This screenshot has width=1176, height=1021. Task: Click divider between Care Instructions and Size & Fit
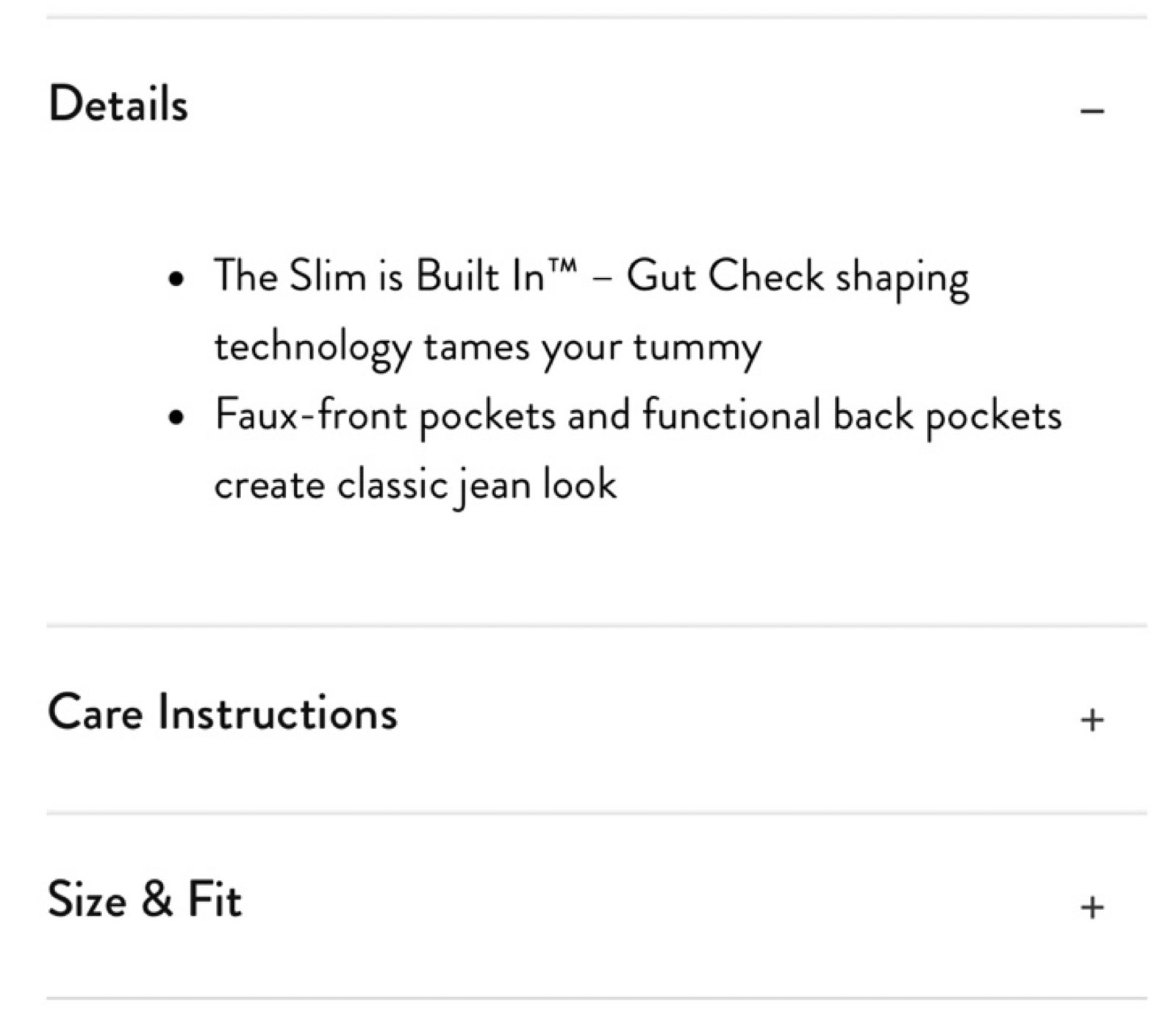click(x=596, y=813)
